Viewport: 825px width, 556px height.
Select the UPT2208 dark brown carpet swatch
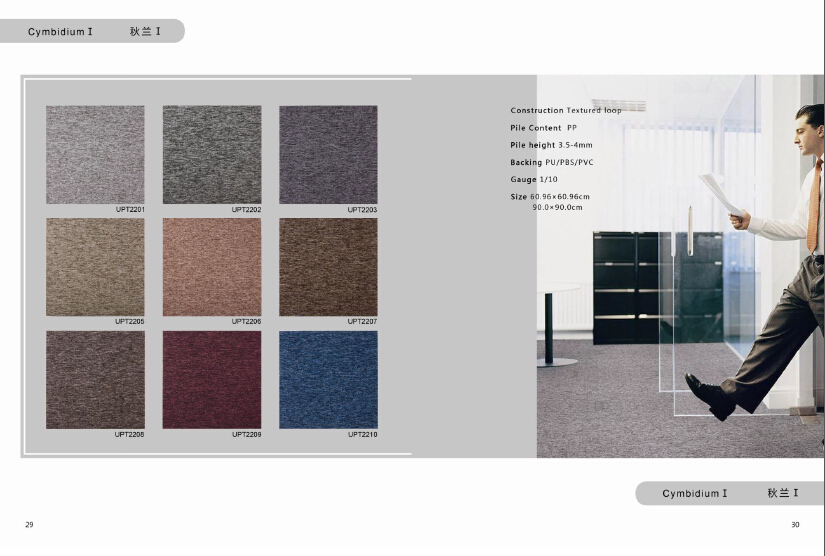click(x=95, y=380)
